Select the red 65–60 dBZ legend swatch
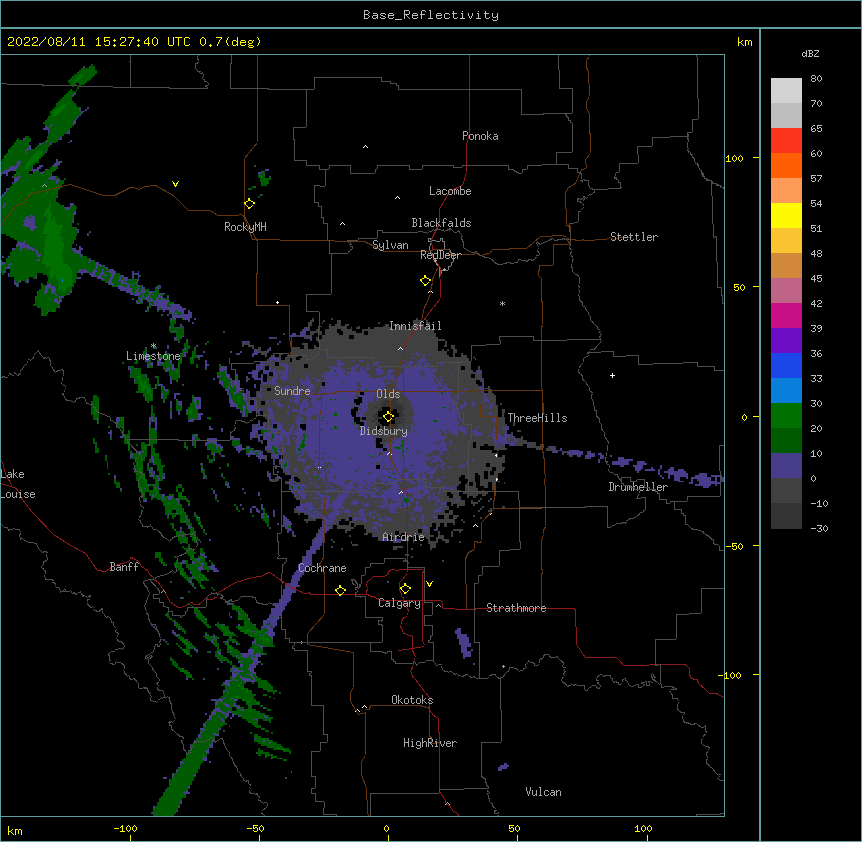The image size is (862, 842). point(786,141)
